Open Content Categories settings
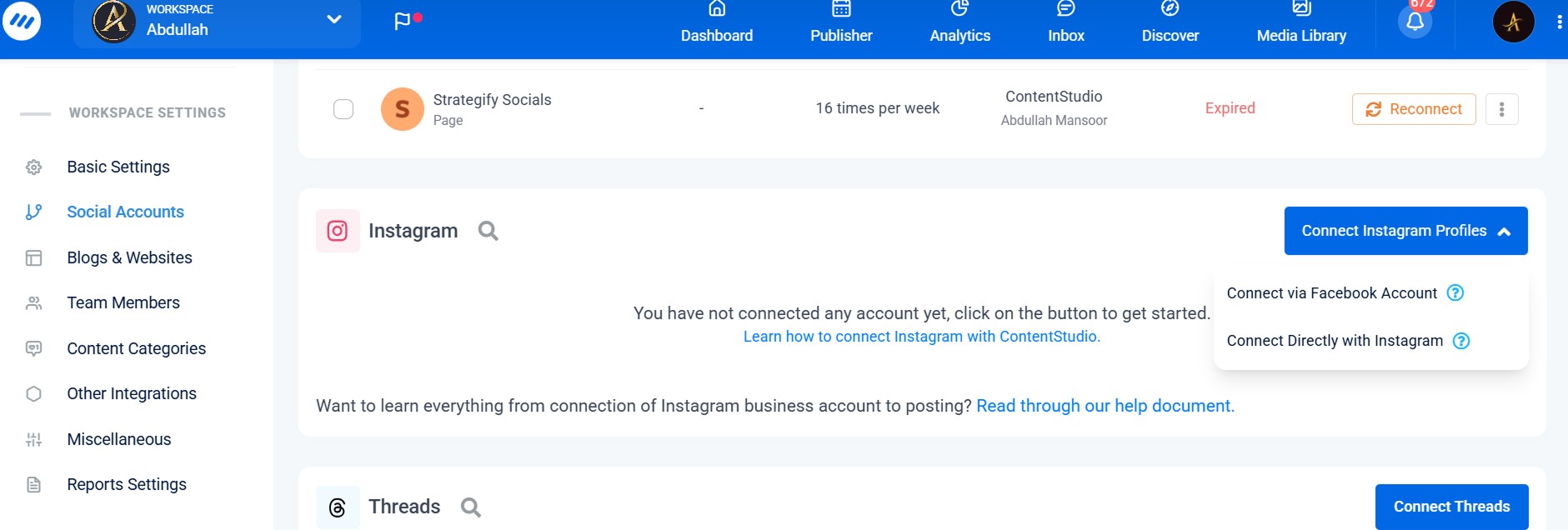The image size is (1568, 530). pyautogui.click(x=136, y=348)
